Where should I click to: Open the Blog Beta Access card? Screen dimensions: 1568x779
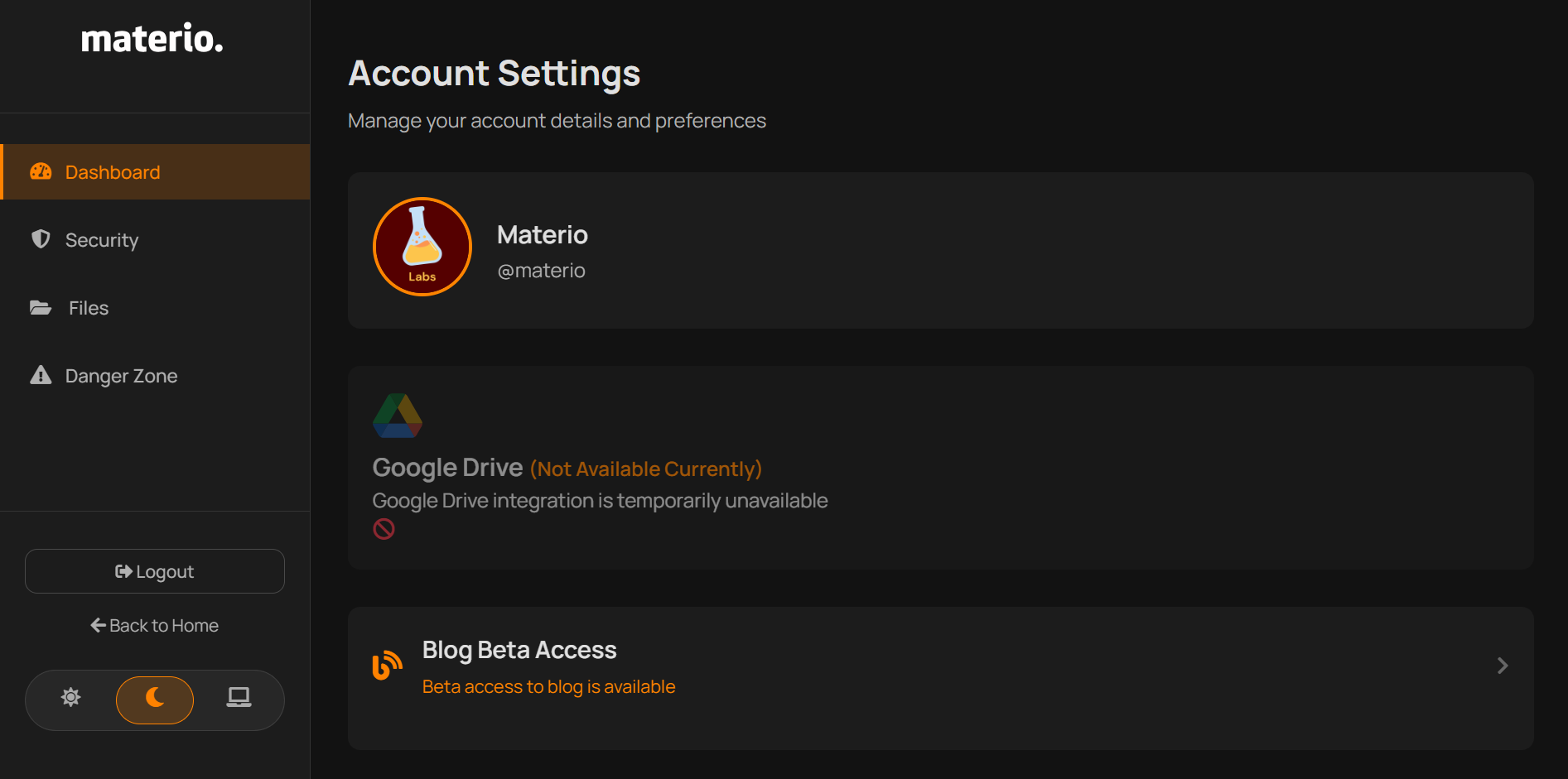[x=940, y=678]
